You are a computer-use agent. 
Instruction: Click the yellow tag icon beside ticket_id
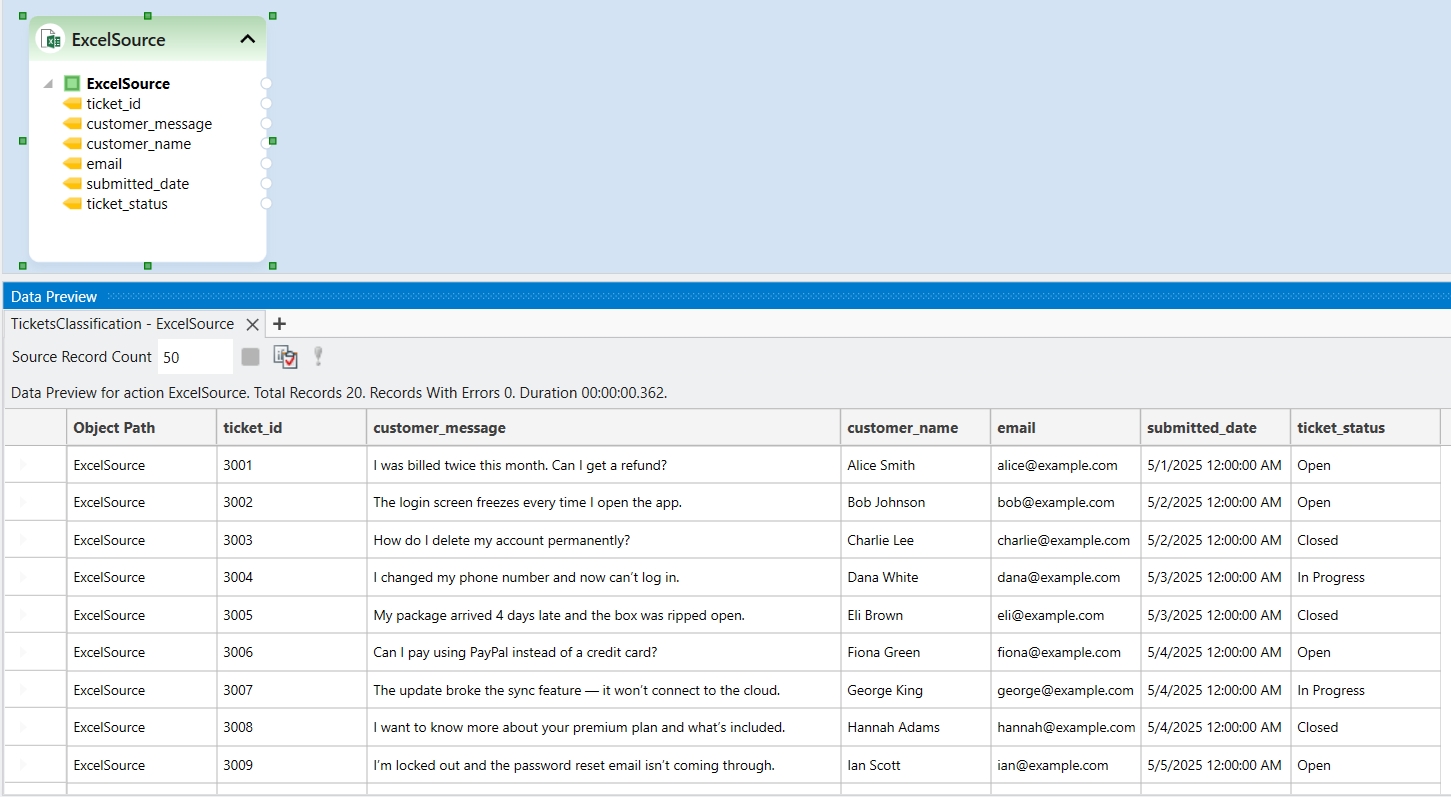72,104
